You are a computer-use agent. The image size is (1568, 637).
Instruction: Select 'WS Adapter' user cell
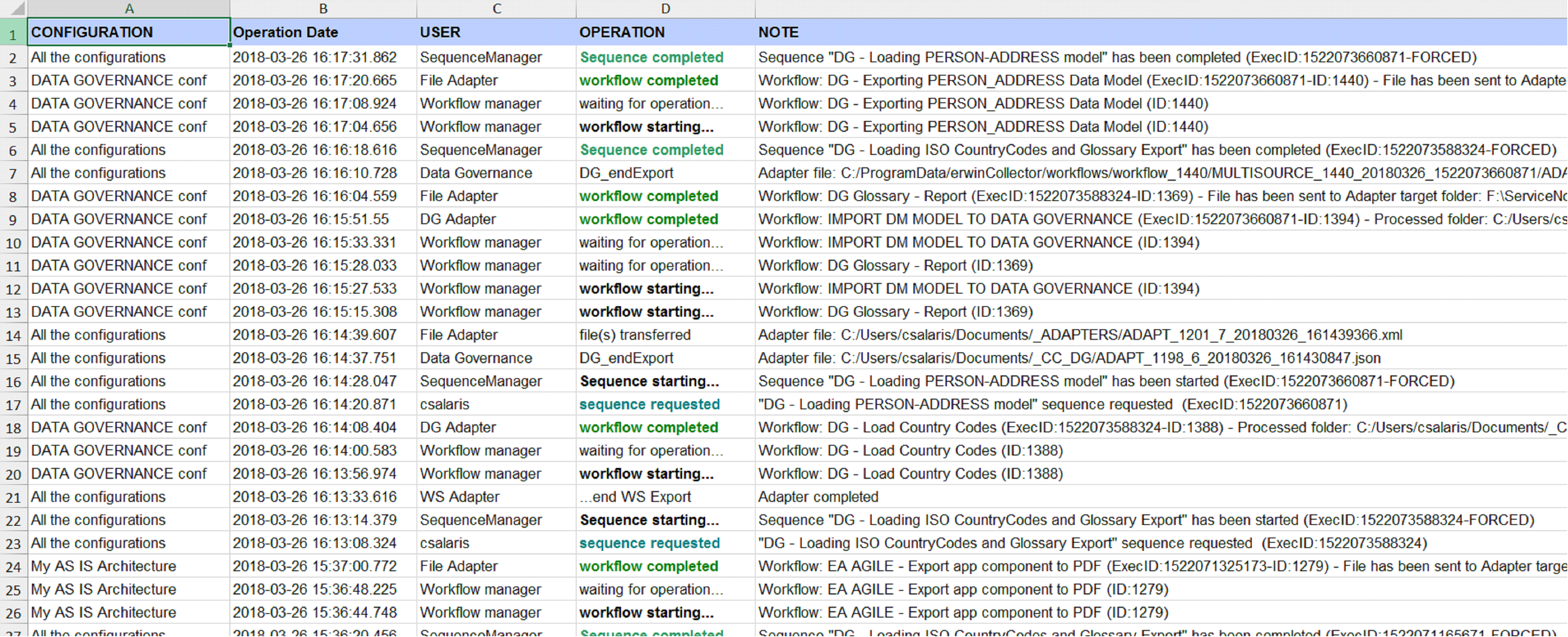pos(460,497)
